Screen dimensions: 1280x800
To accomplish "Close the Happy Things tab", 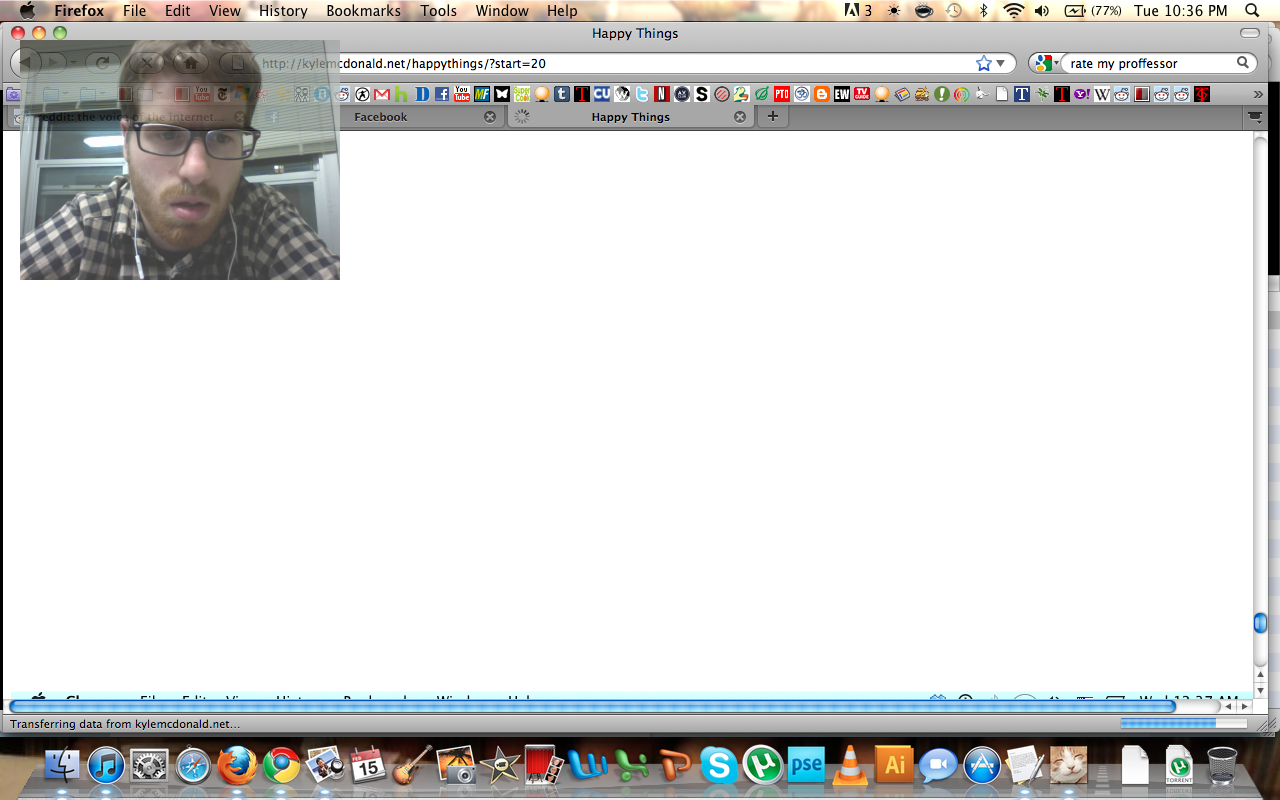I will 740,117.
